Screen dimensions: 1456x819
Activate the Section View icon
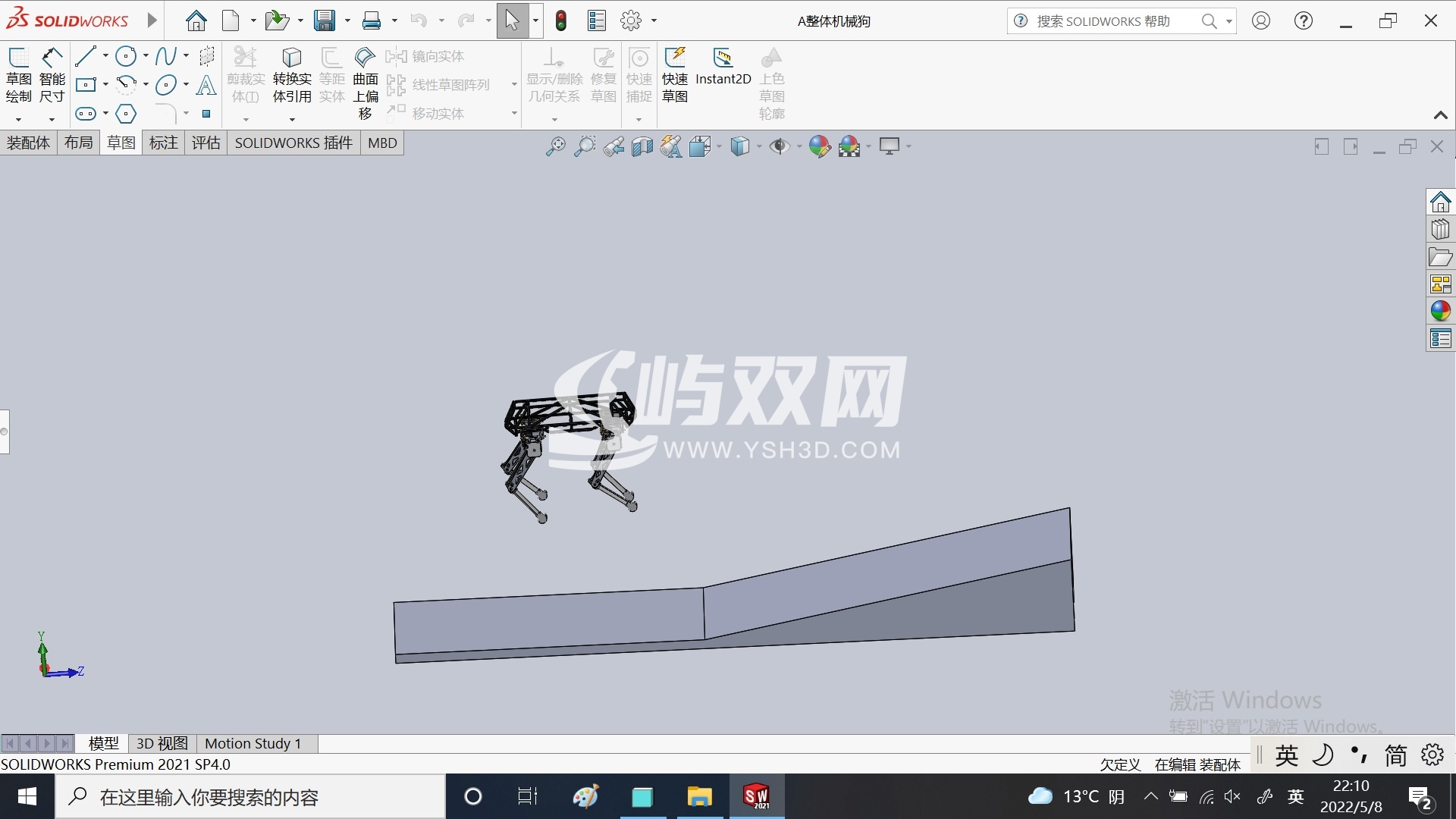642,146
